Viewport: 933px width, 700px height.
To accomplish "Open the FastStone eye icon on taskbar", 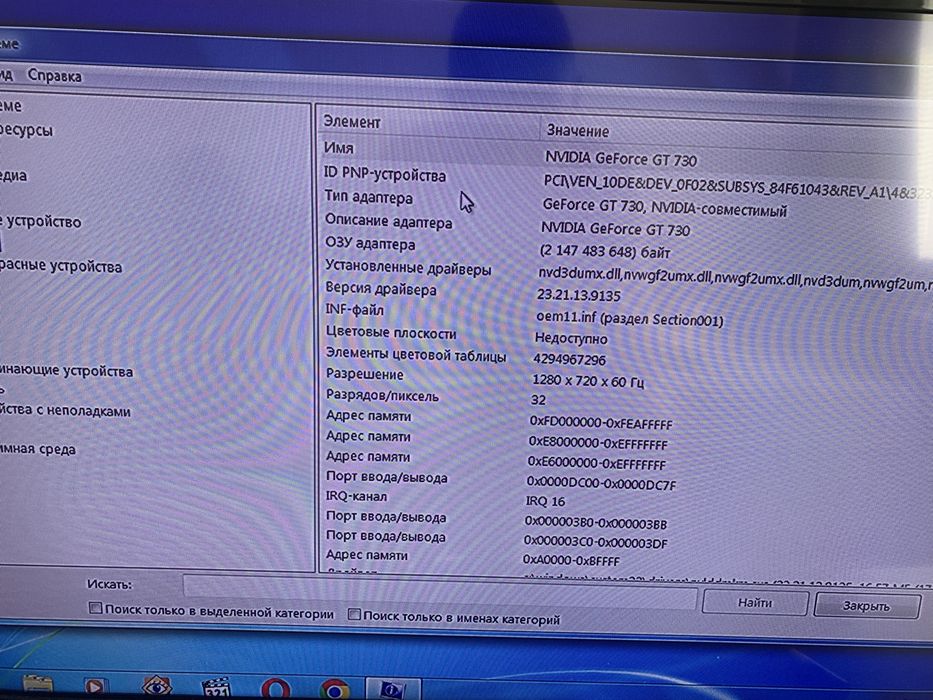I will point(157,688).
